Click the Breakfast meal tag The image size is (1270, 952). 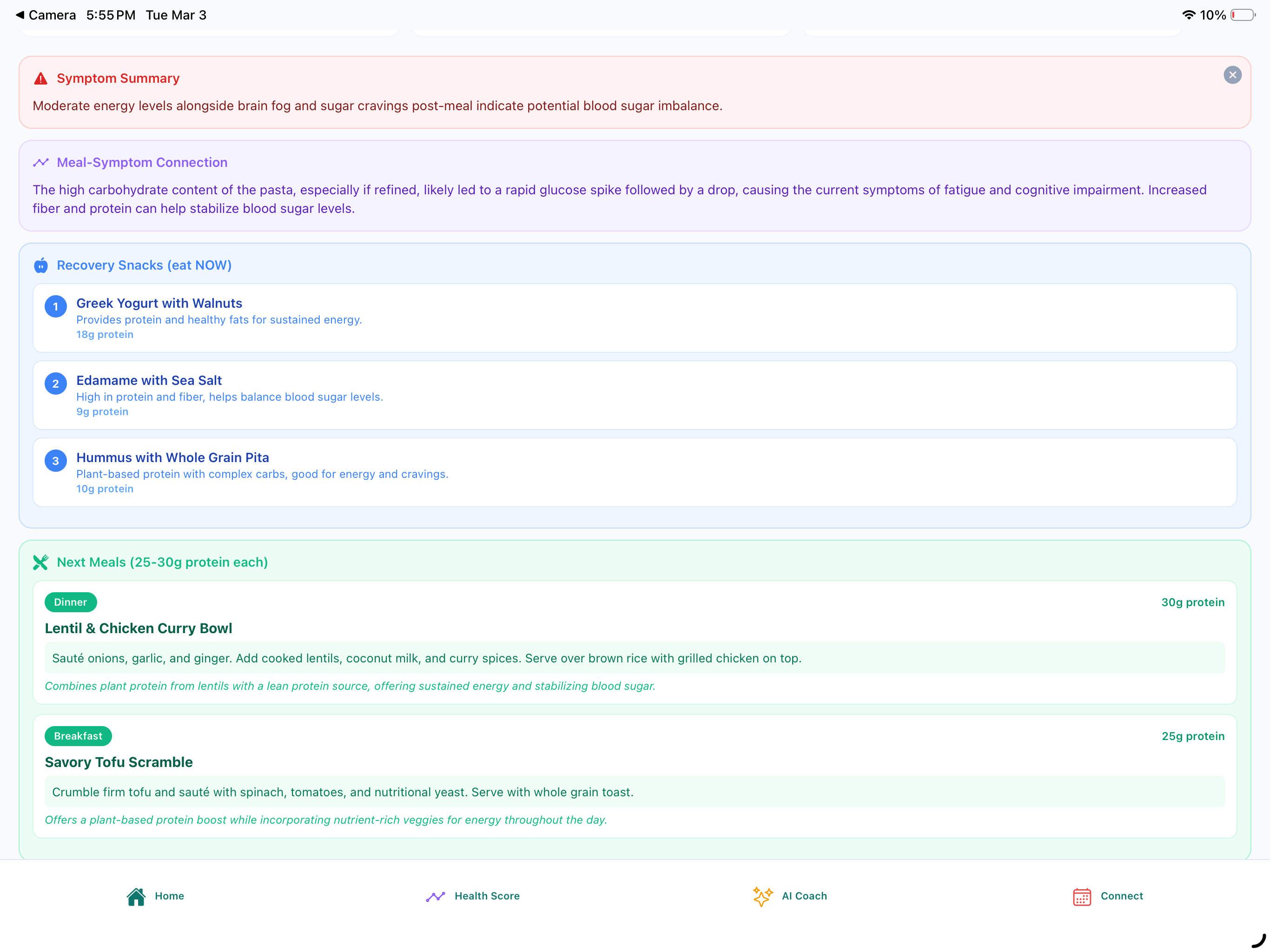[78, 735]
